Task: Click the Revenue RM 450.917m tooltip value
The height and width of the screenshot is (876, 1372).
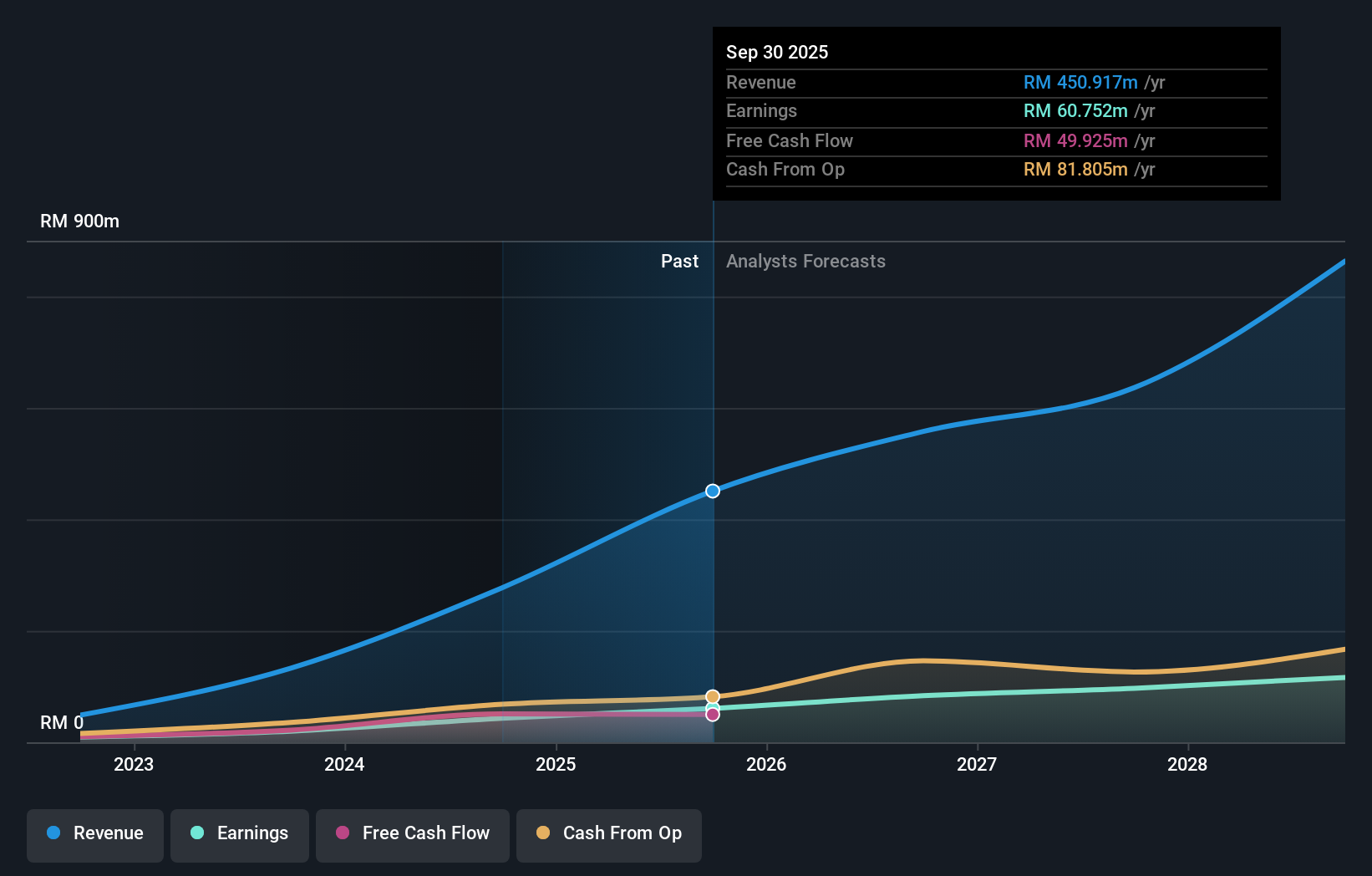Action: (1080, 82)
